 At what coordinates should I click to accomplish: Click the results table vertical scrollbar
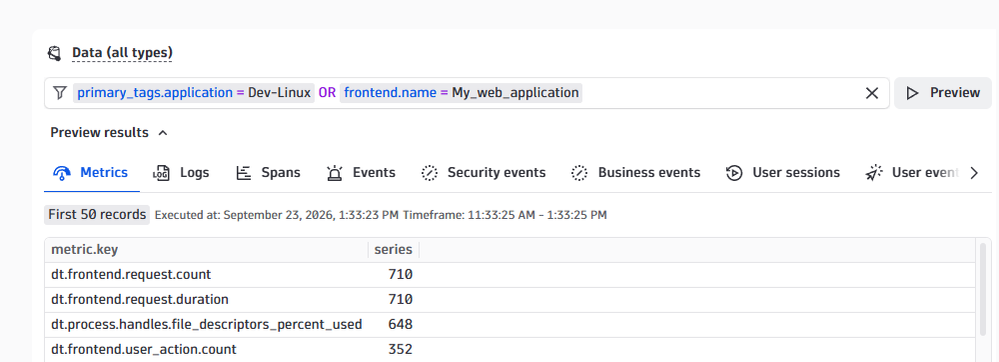click(984, 289)
